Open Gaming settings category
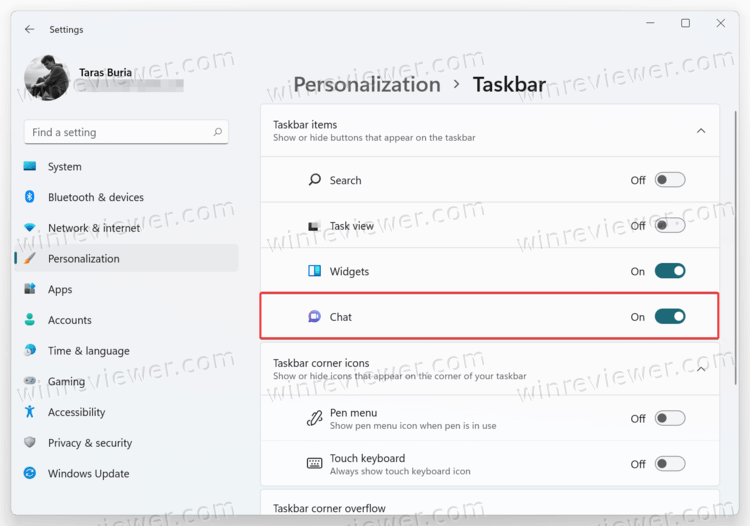 tap(126, 381)
